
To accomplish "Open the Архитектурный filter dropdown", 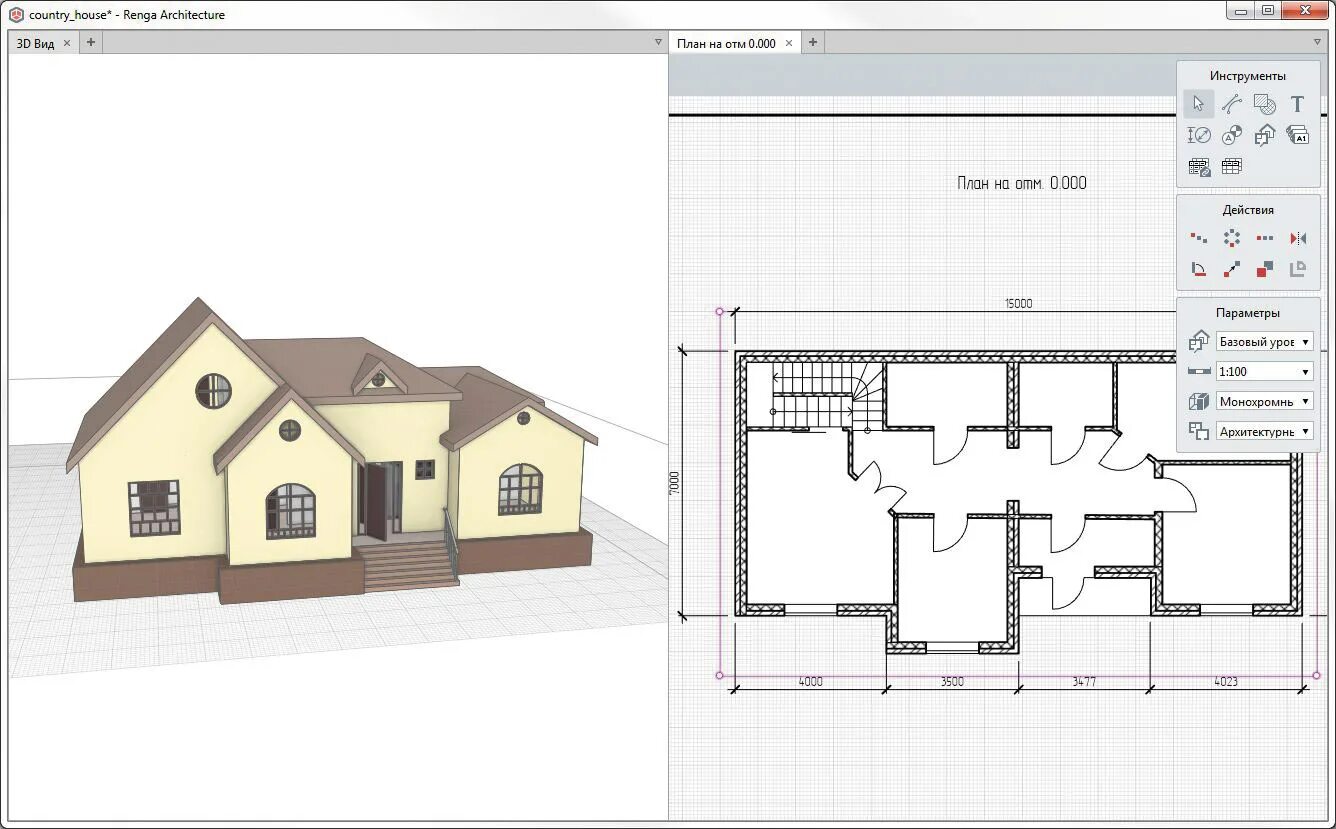I will pos(1264,432).
